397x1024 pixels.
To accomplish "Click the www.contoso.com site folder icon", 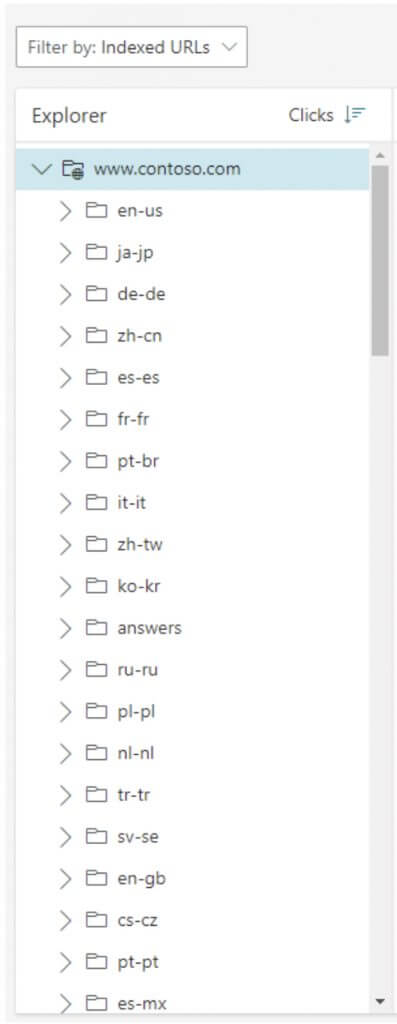I will point(73,170).
